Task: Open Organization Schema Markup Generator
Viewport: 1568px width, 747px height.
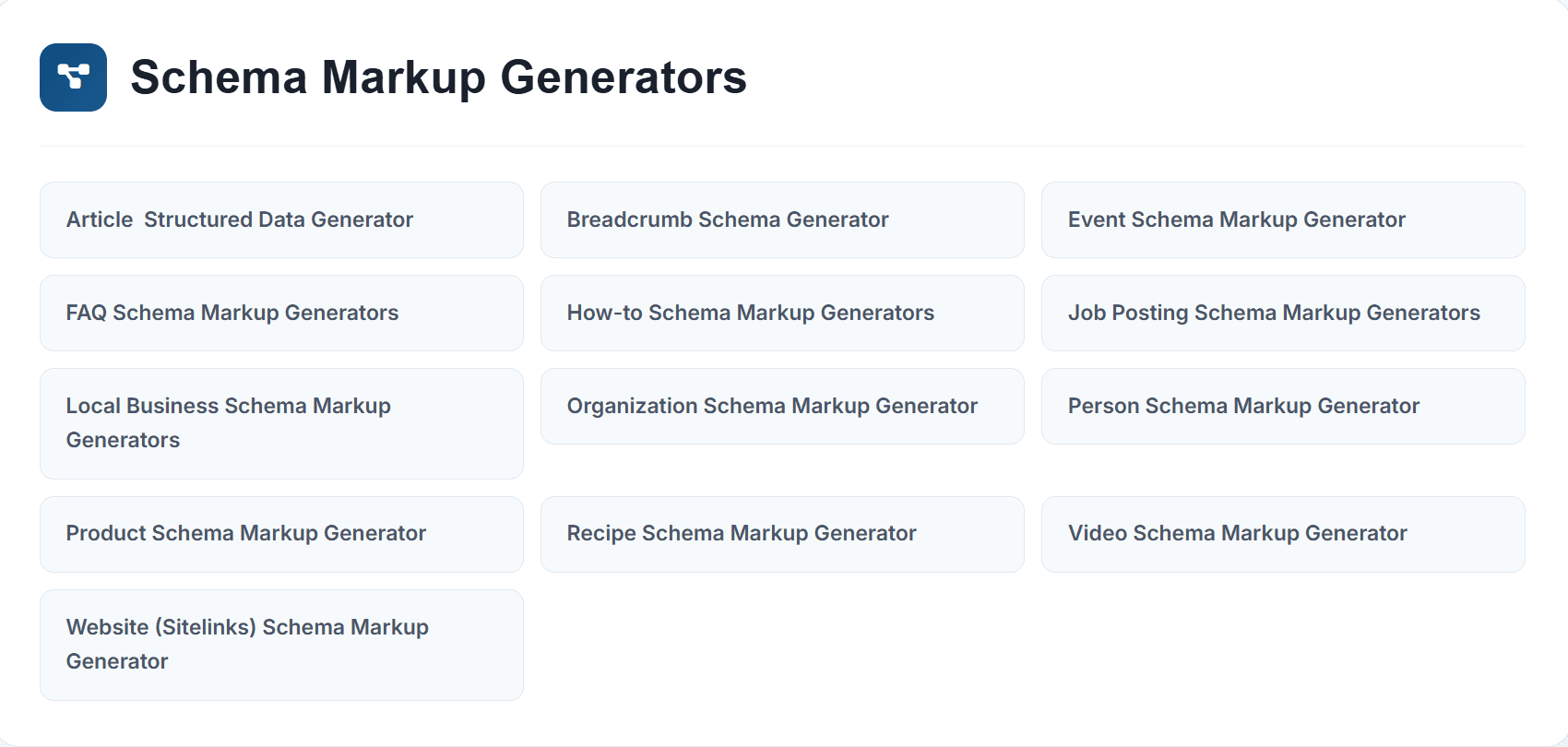Action: 782,406
